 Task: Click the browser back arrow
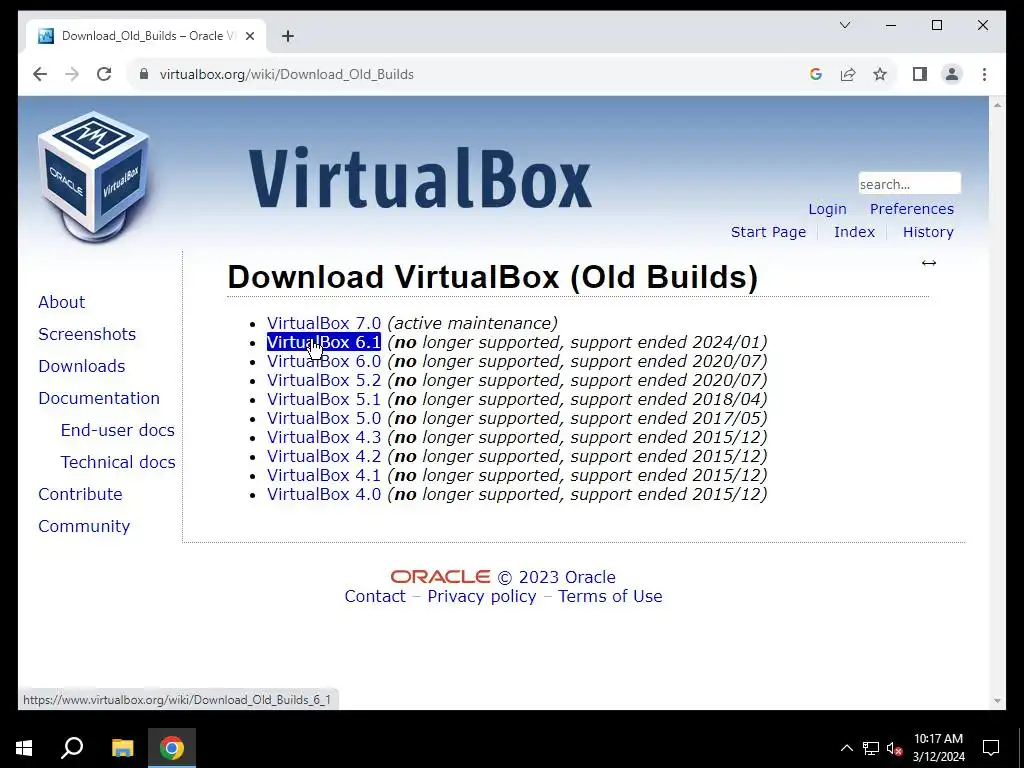point(40,74)
